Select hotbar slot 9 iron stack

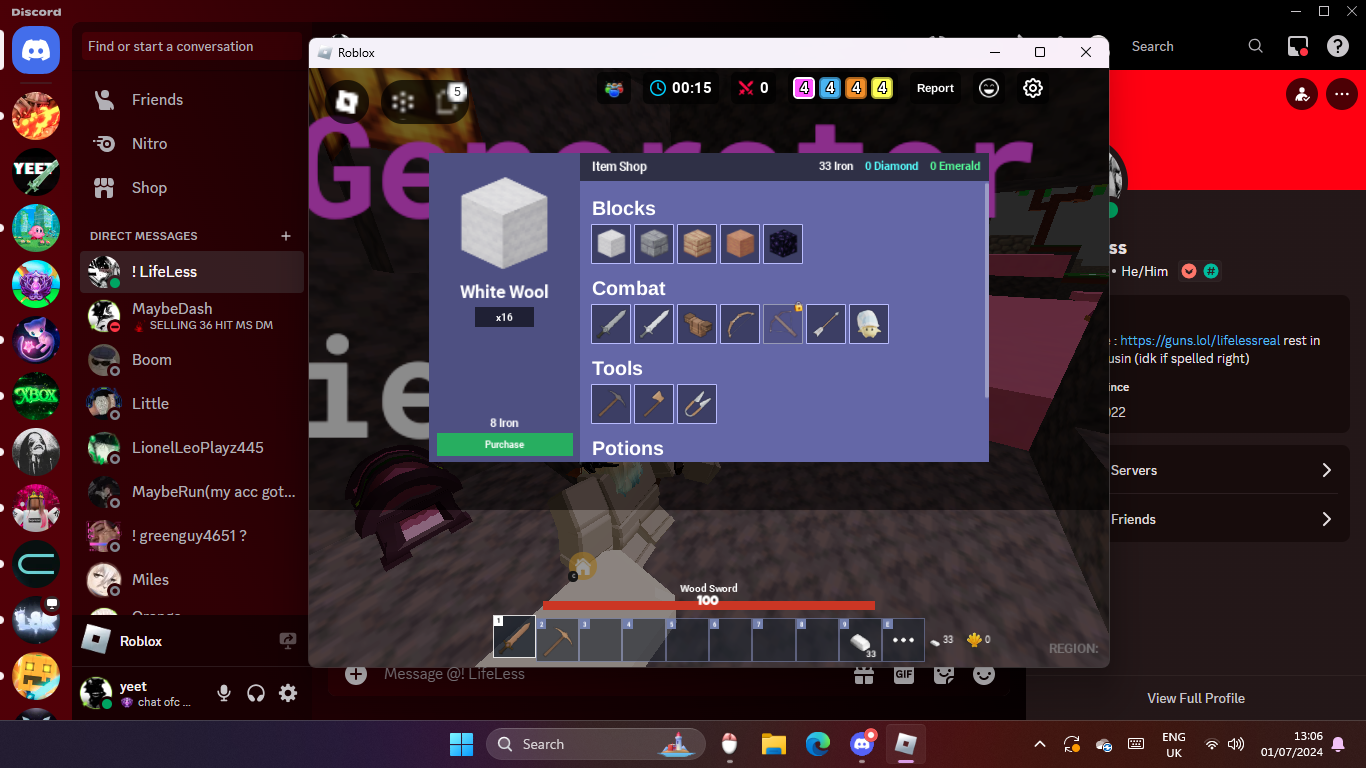859,638
